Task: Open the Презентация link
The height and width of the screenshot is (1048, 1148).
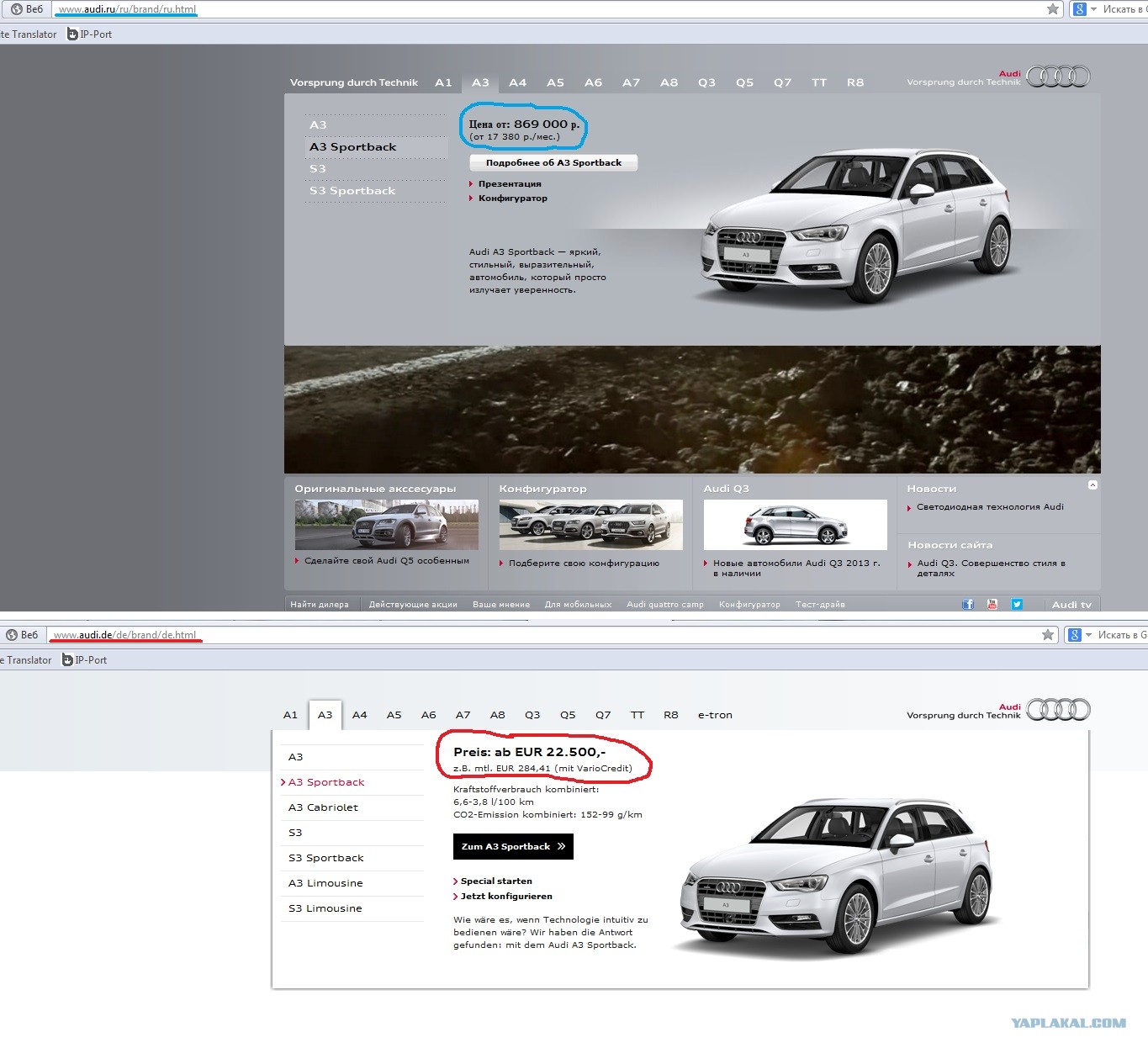Action: click(510, 184)
